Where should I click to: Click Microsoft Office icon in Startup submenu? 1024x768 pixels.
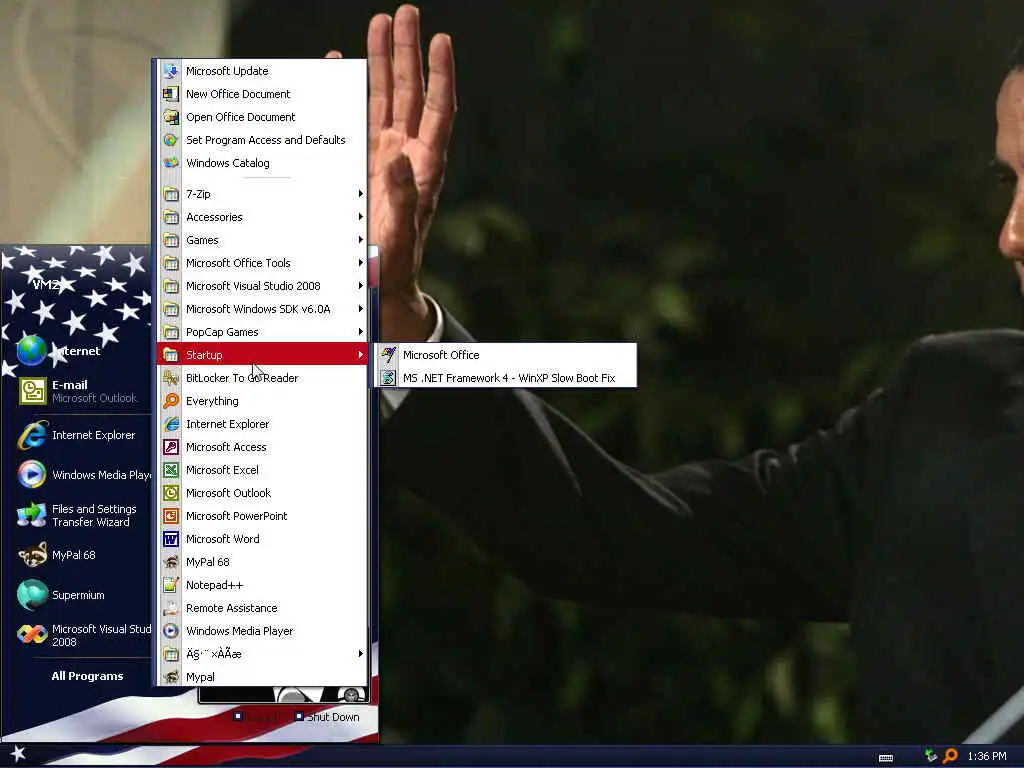tap(388, 355)
